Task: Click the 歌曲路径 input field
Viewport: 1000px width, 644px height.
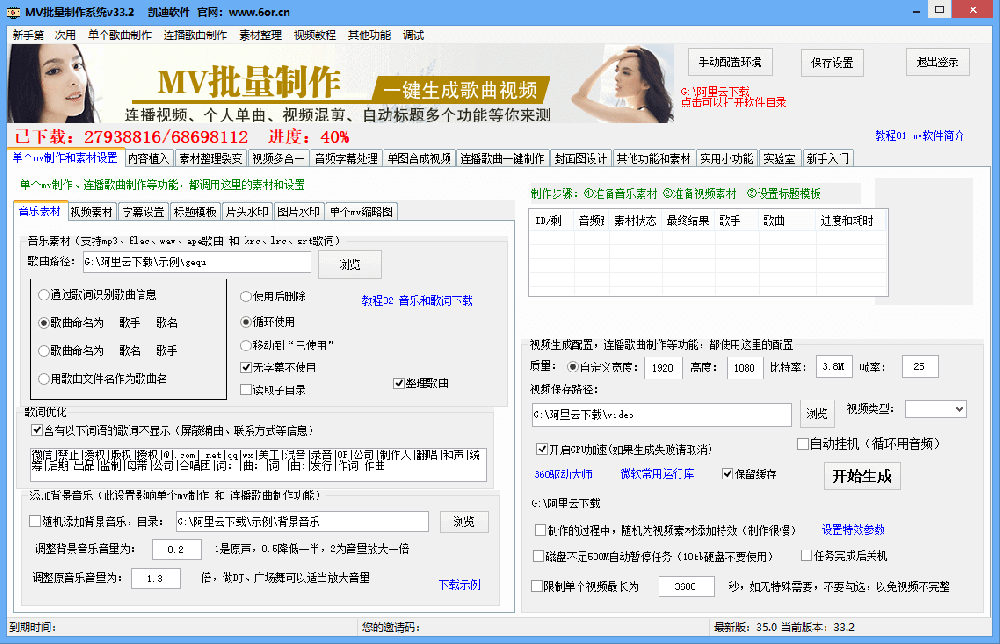Action: pos(196,262)
